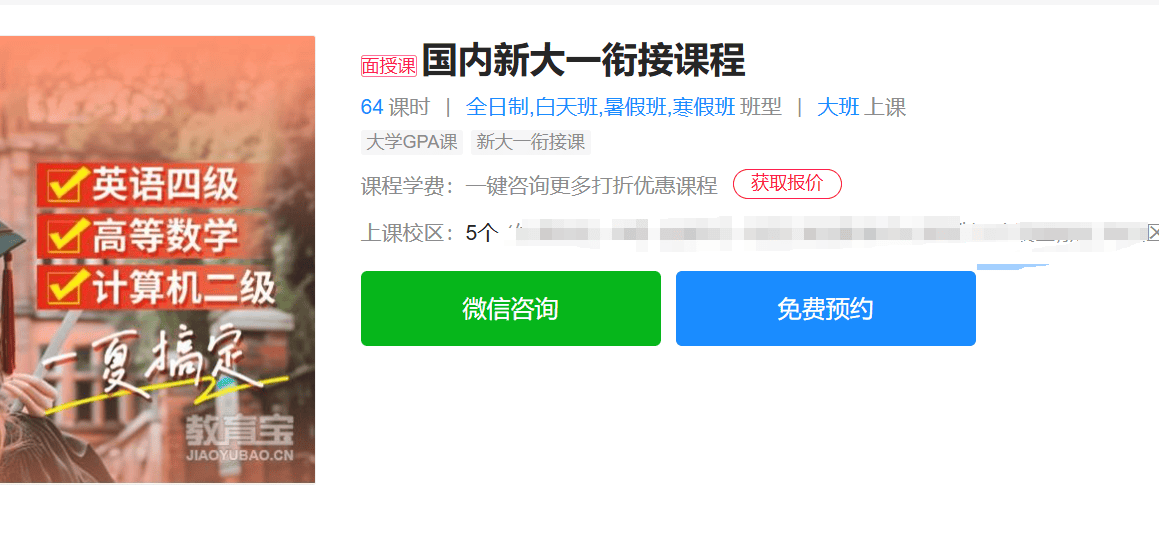Click the checkmark icon beside 高等数学
The width and height of the screenshot is (1159, 538).
[64, 236]
